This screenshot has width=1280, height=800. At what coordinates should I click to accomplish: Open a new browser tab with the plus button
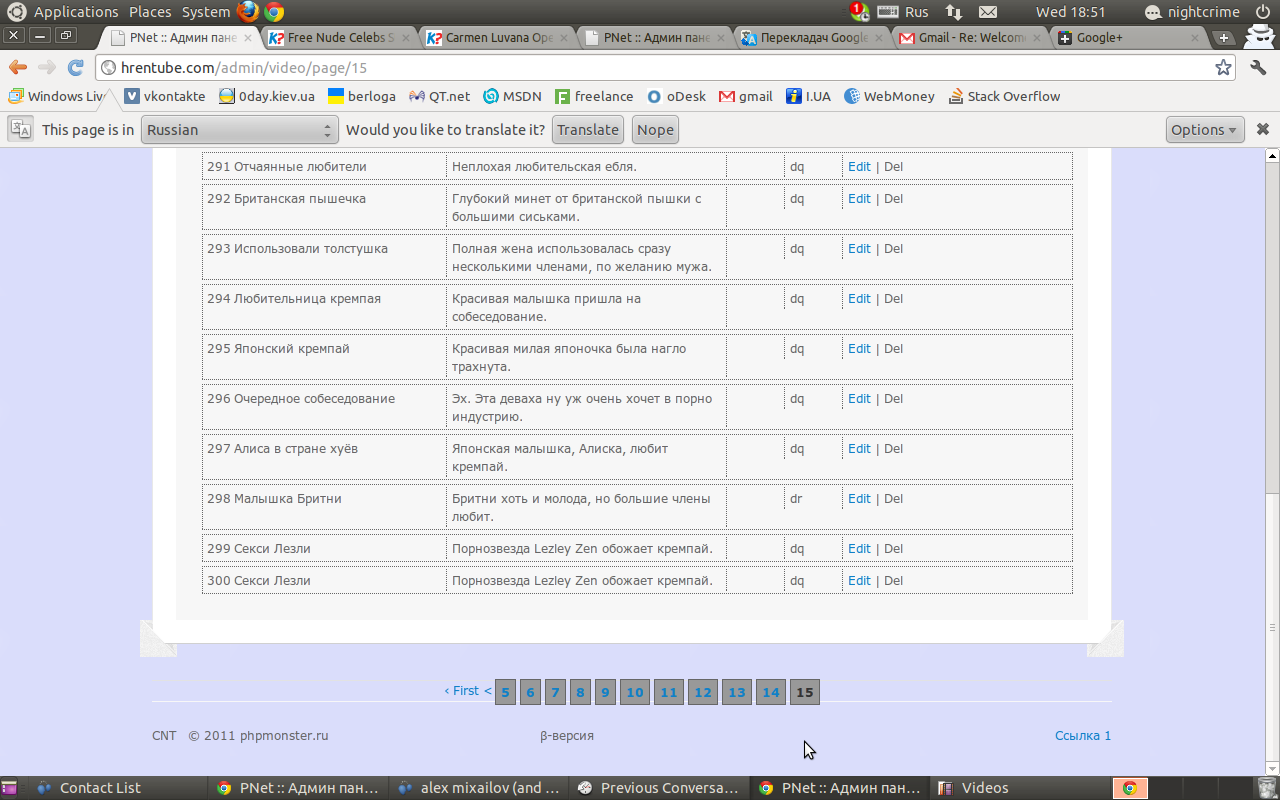[x=1223, y=38]
